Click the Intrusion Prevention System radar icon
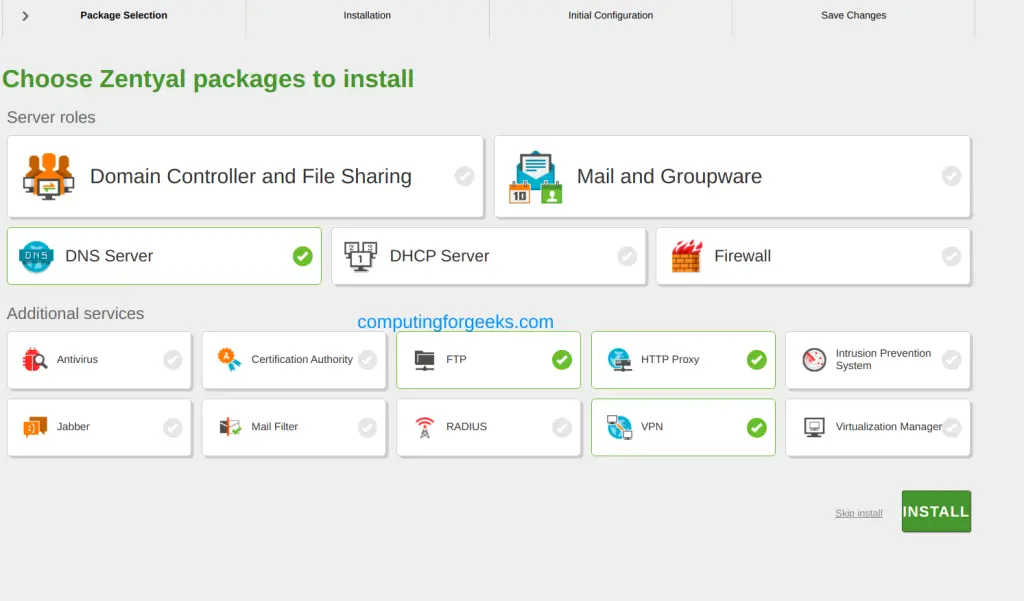 (814, 360)
